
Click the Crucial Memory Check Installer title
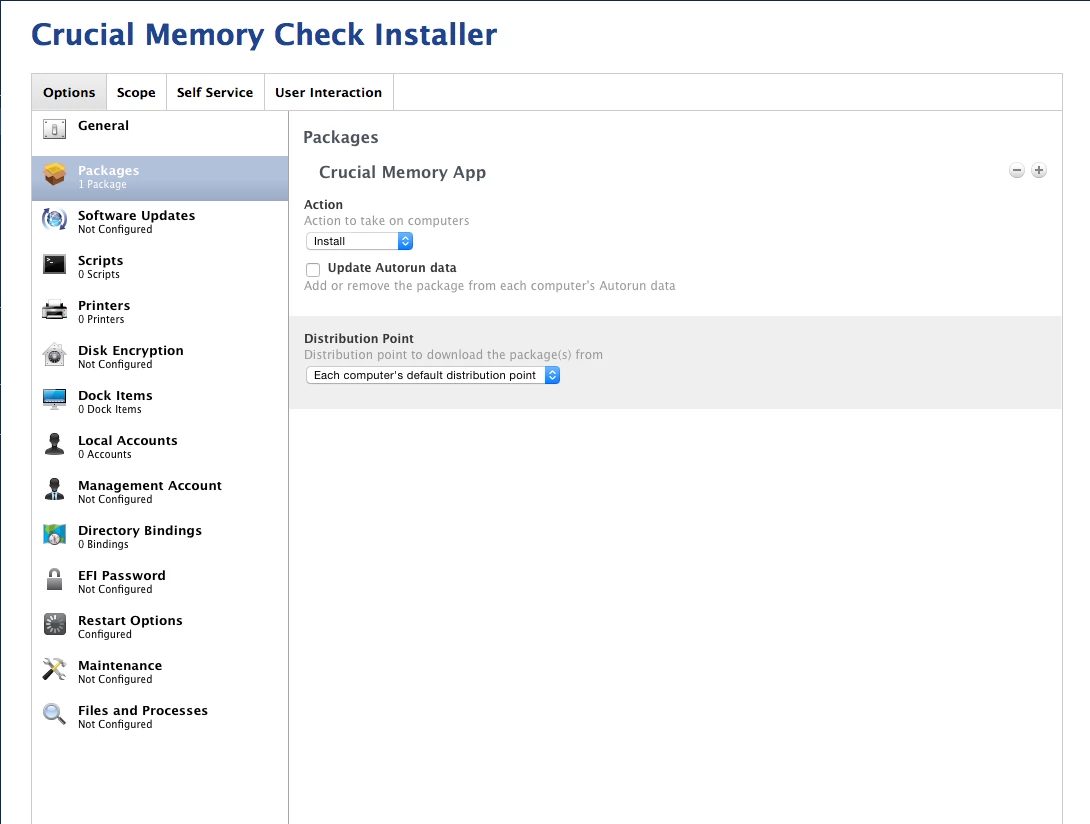point(264,35)
